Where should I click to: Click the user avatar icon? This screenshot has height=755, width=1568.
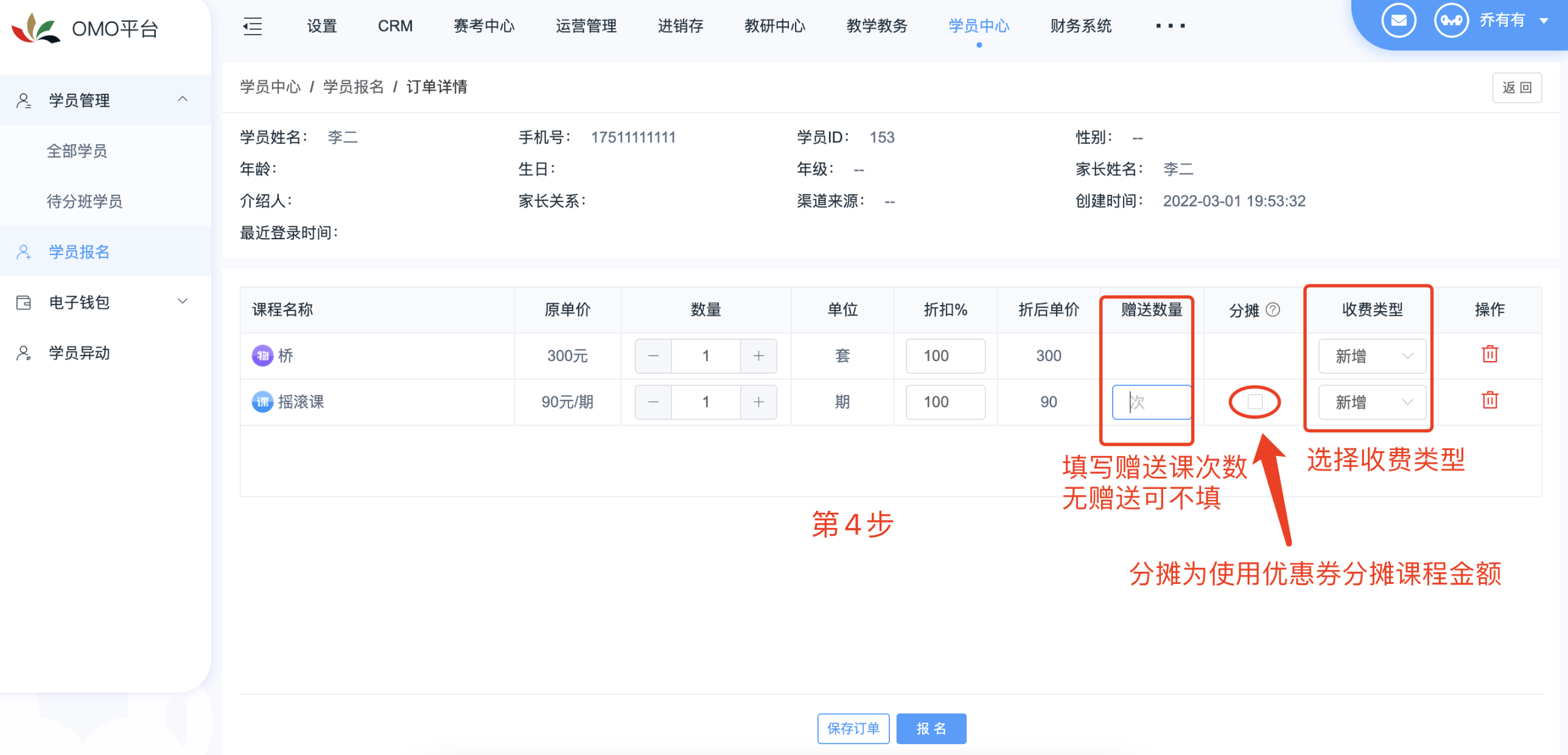[1451, 21]
